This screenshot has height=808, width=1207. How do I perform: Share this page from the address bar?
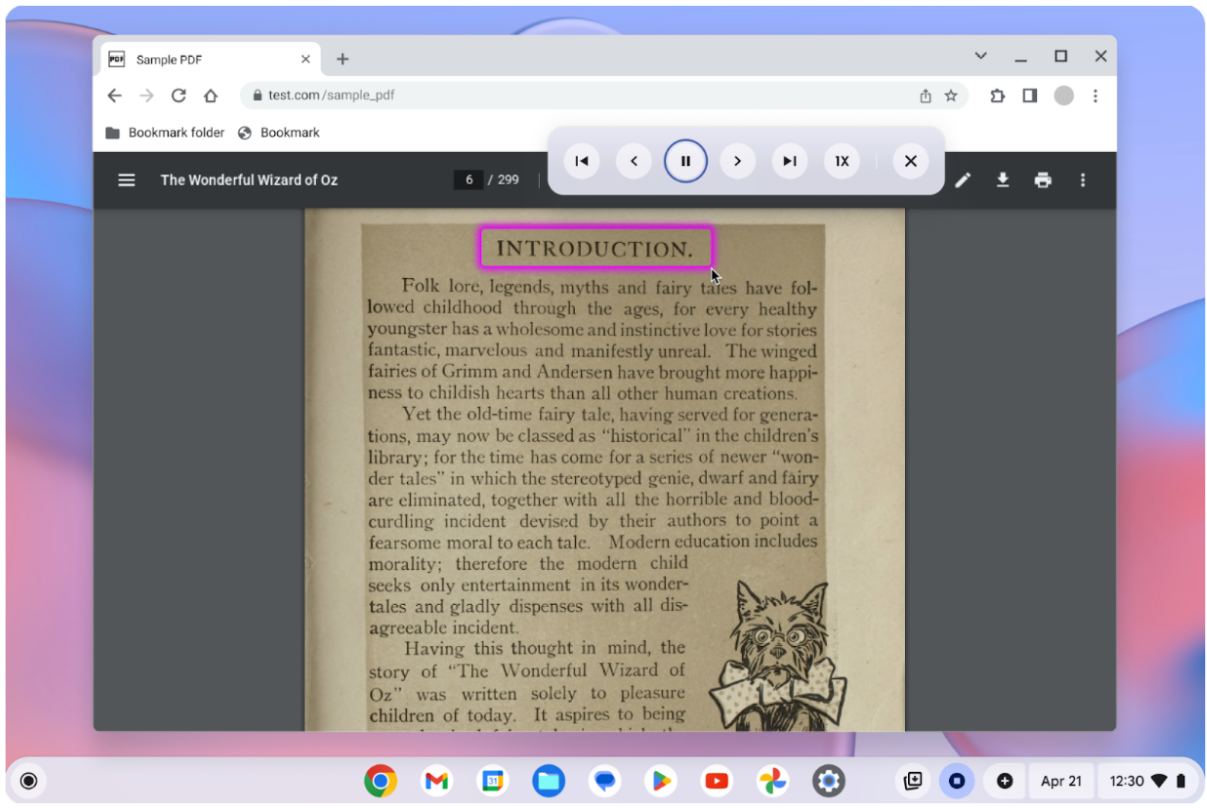(x=925, y=96)
